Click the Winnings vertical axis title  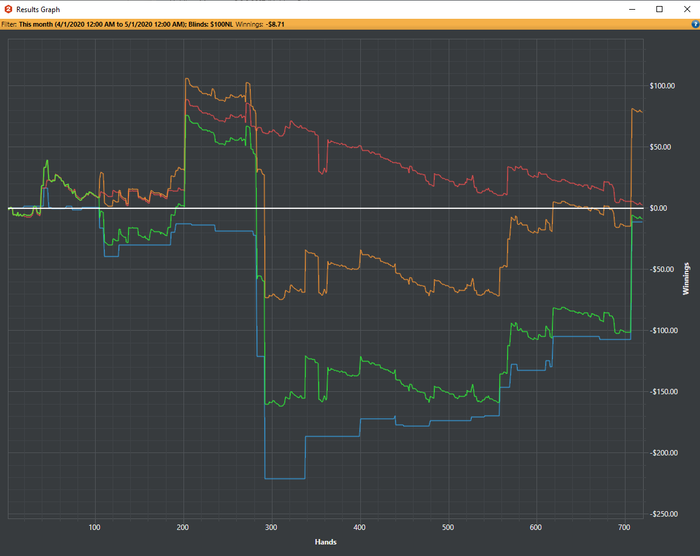tap(686, 279)
